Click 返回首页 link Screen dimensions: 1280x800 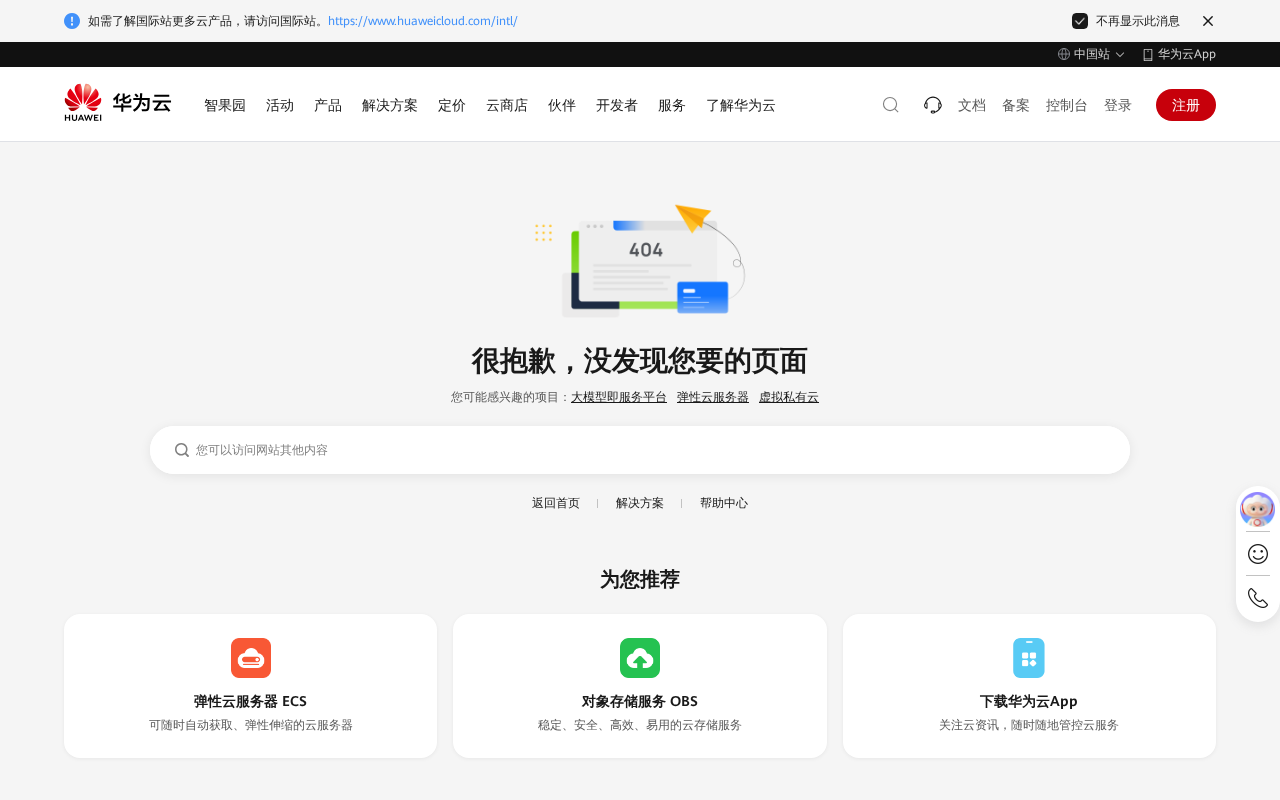[556, 503]
